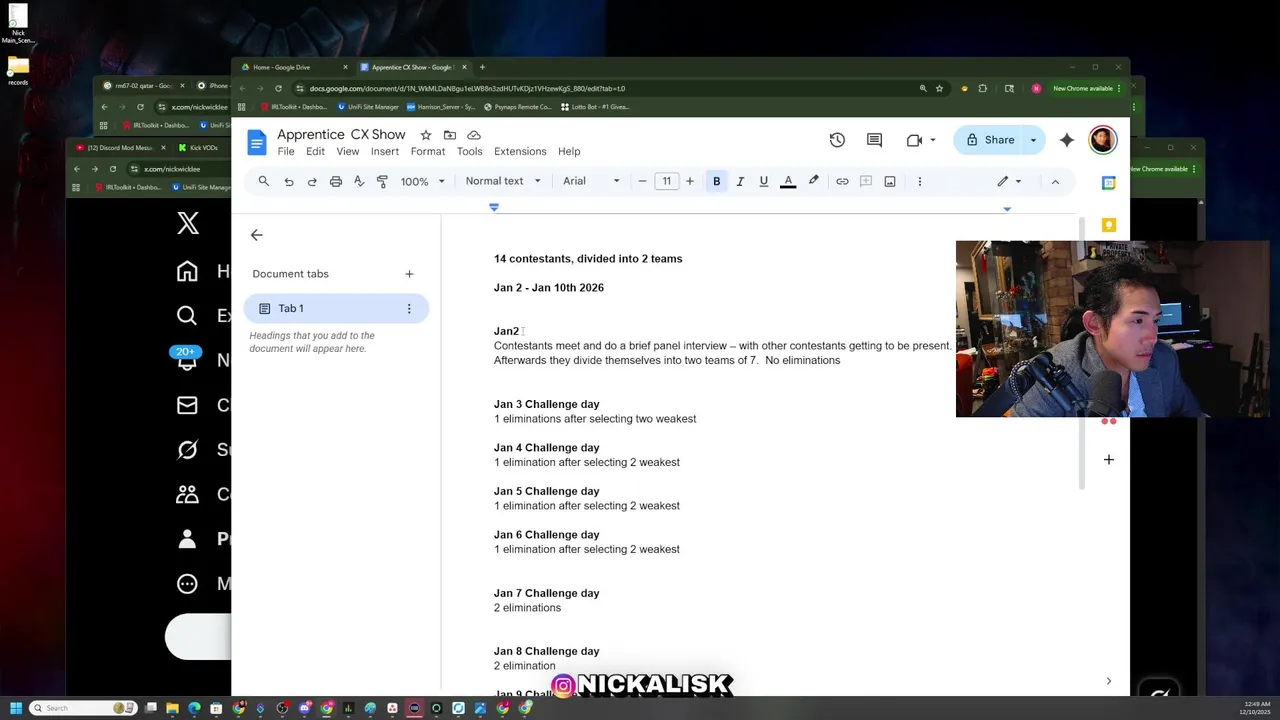Run spelling and grammar check
This screenshot has height=720, width=1280.
[x=359, y=181]
